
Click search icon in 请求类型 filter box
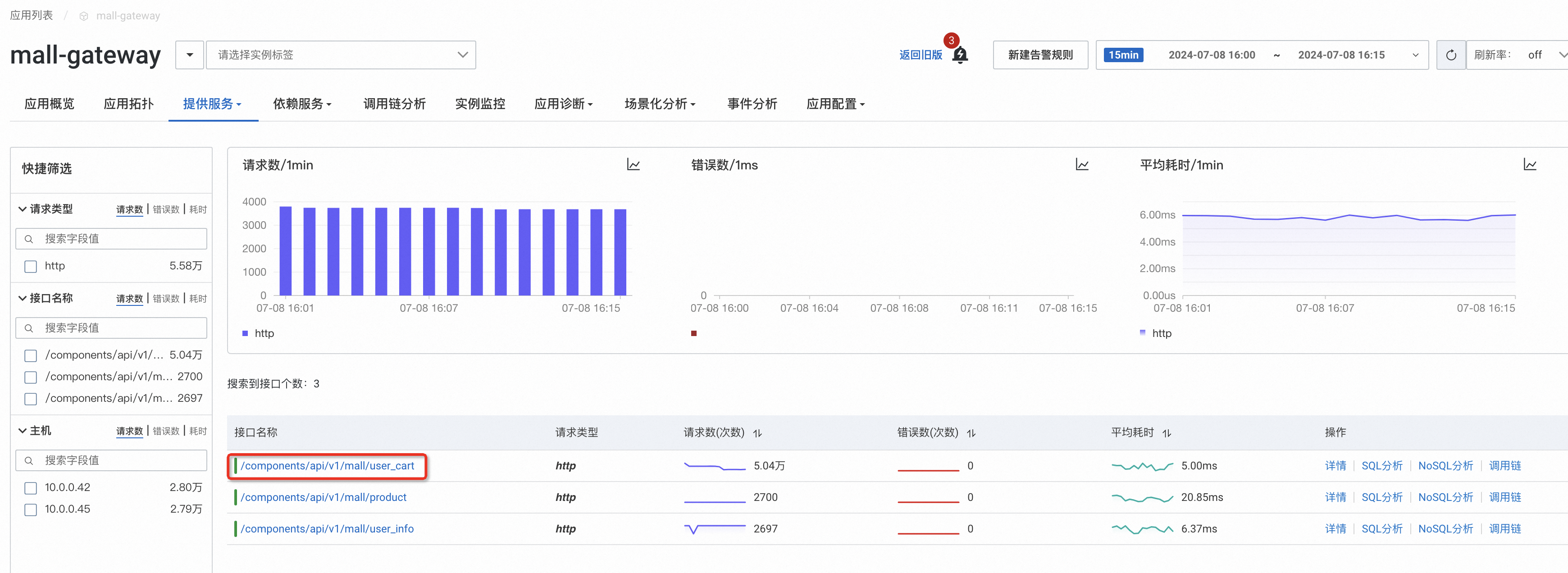(28, 239)
